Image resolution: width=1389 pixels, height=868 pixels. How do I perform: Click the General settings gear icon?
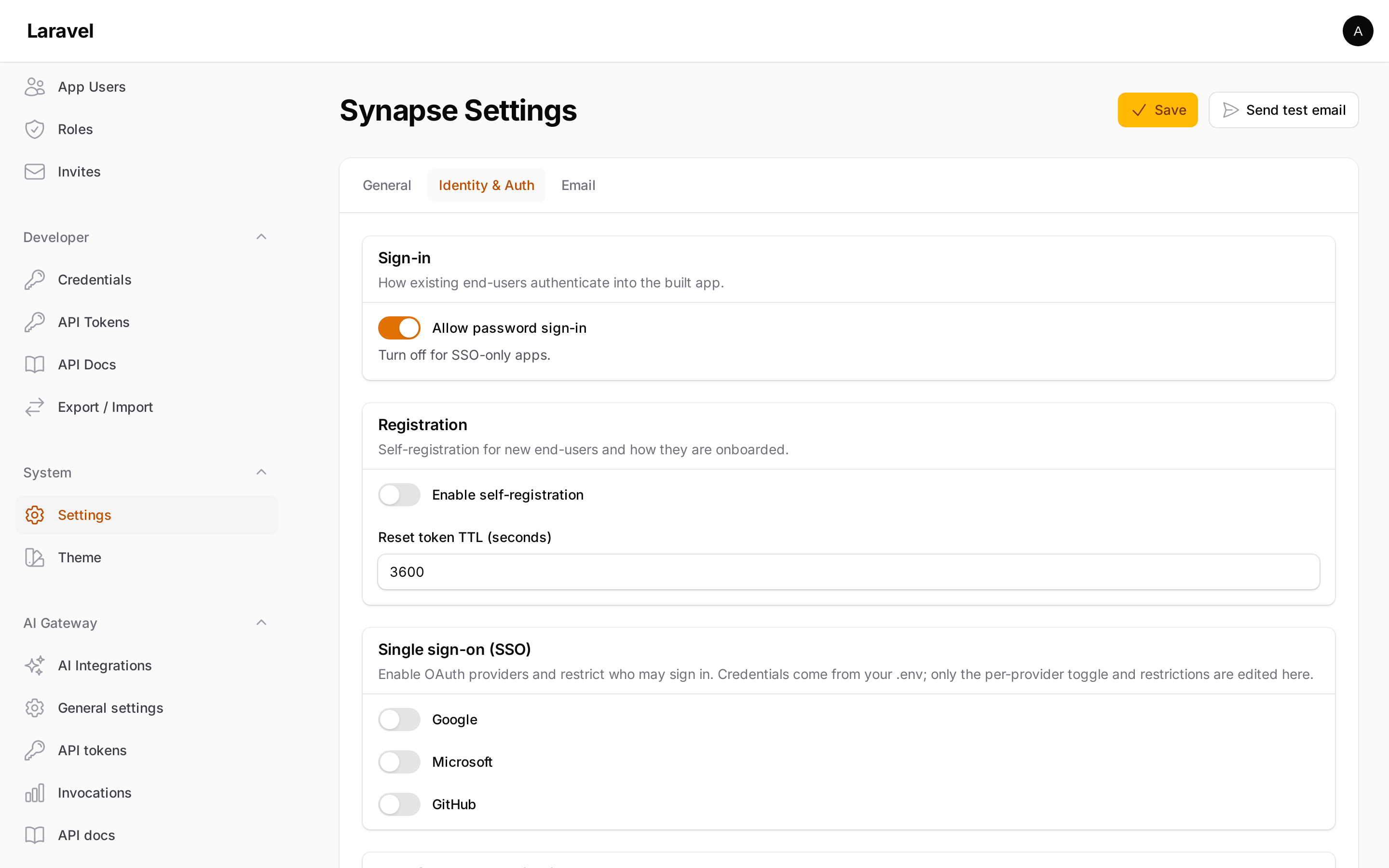pyautogui.click(x=34, y=708)
